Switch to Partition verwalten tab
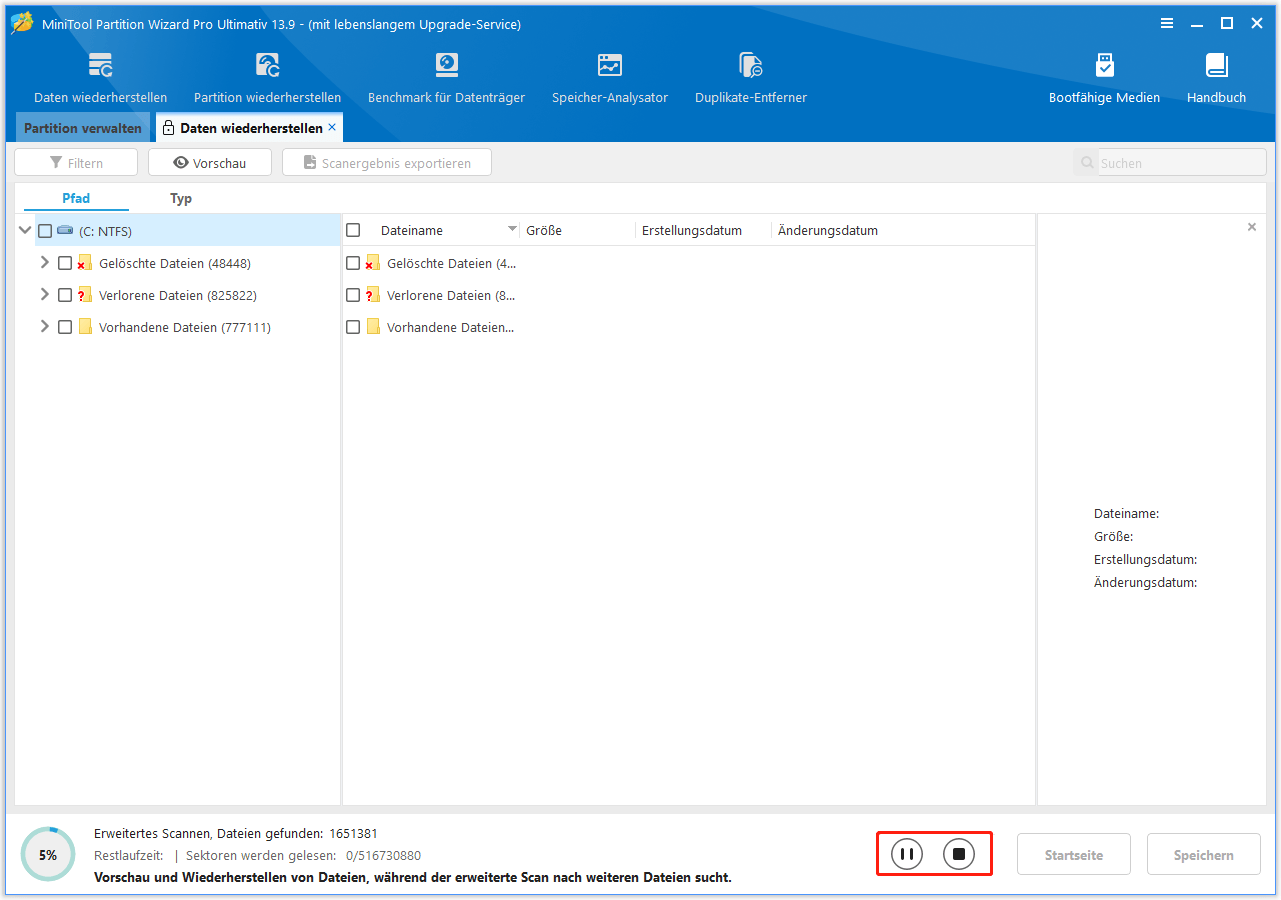This screenshot has height=900, width=1281. click(83, 128)
